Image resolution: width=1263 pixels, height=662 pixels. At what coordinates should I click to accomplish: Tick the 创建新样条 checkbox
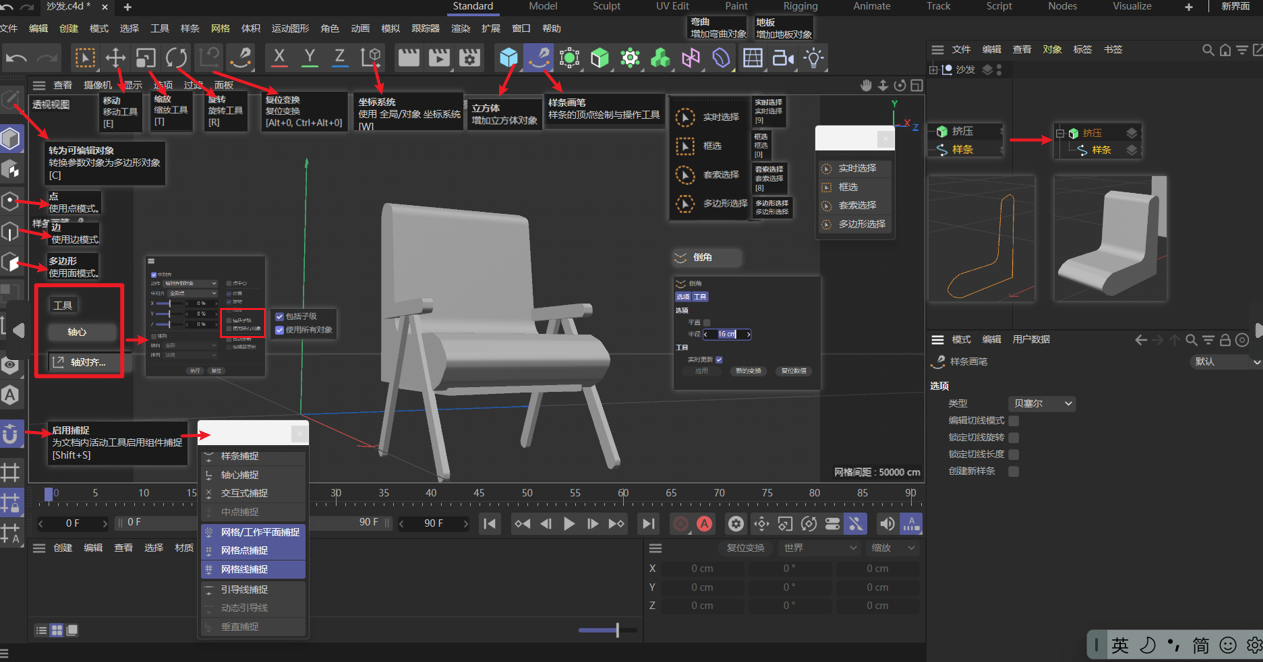point(1013,471)
